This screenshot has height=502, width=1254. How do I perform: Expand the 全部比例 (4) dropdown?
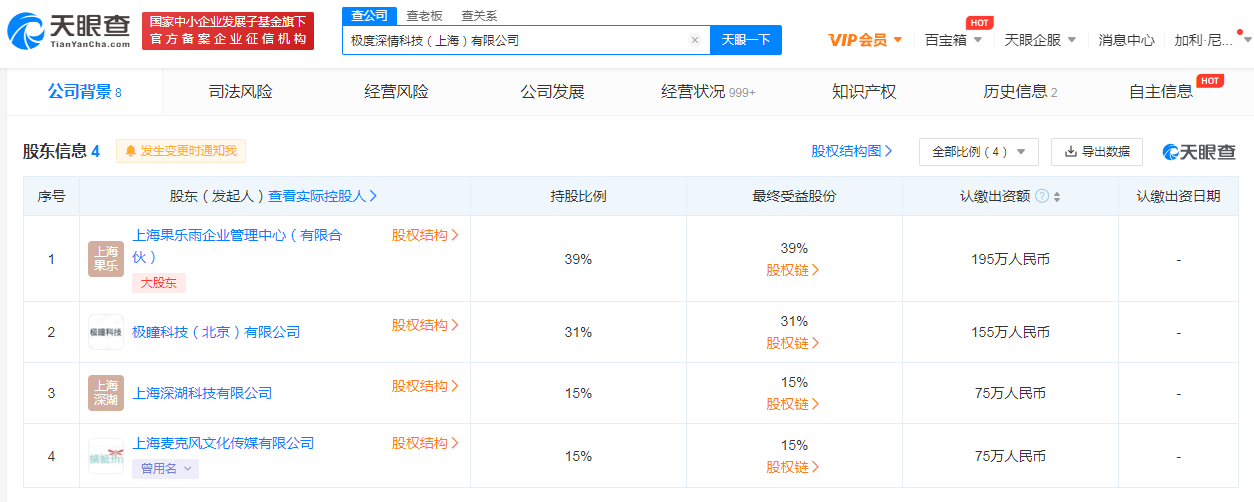coord(979,152)
